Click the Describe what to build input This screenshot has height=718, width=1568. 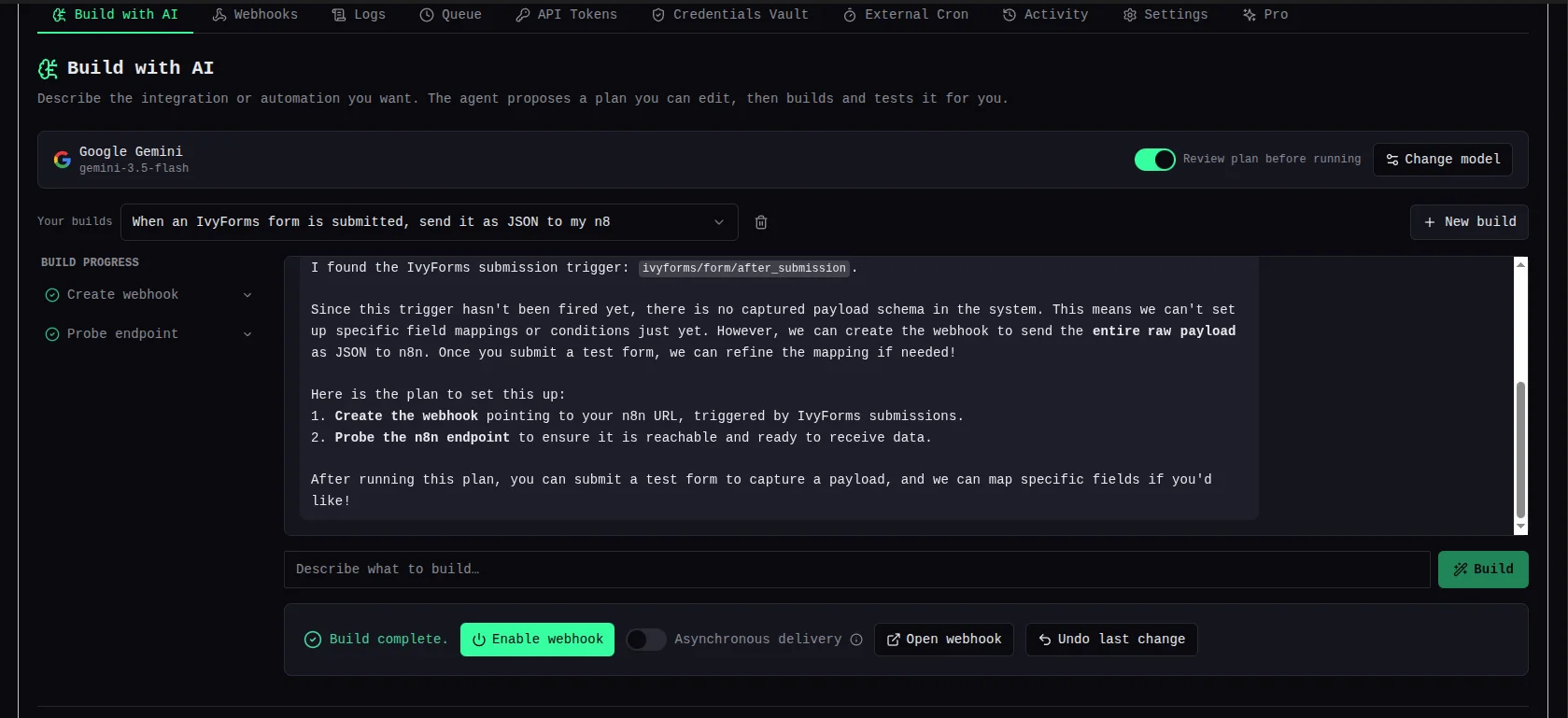tap(856, 570)
